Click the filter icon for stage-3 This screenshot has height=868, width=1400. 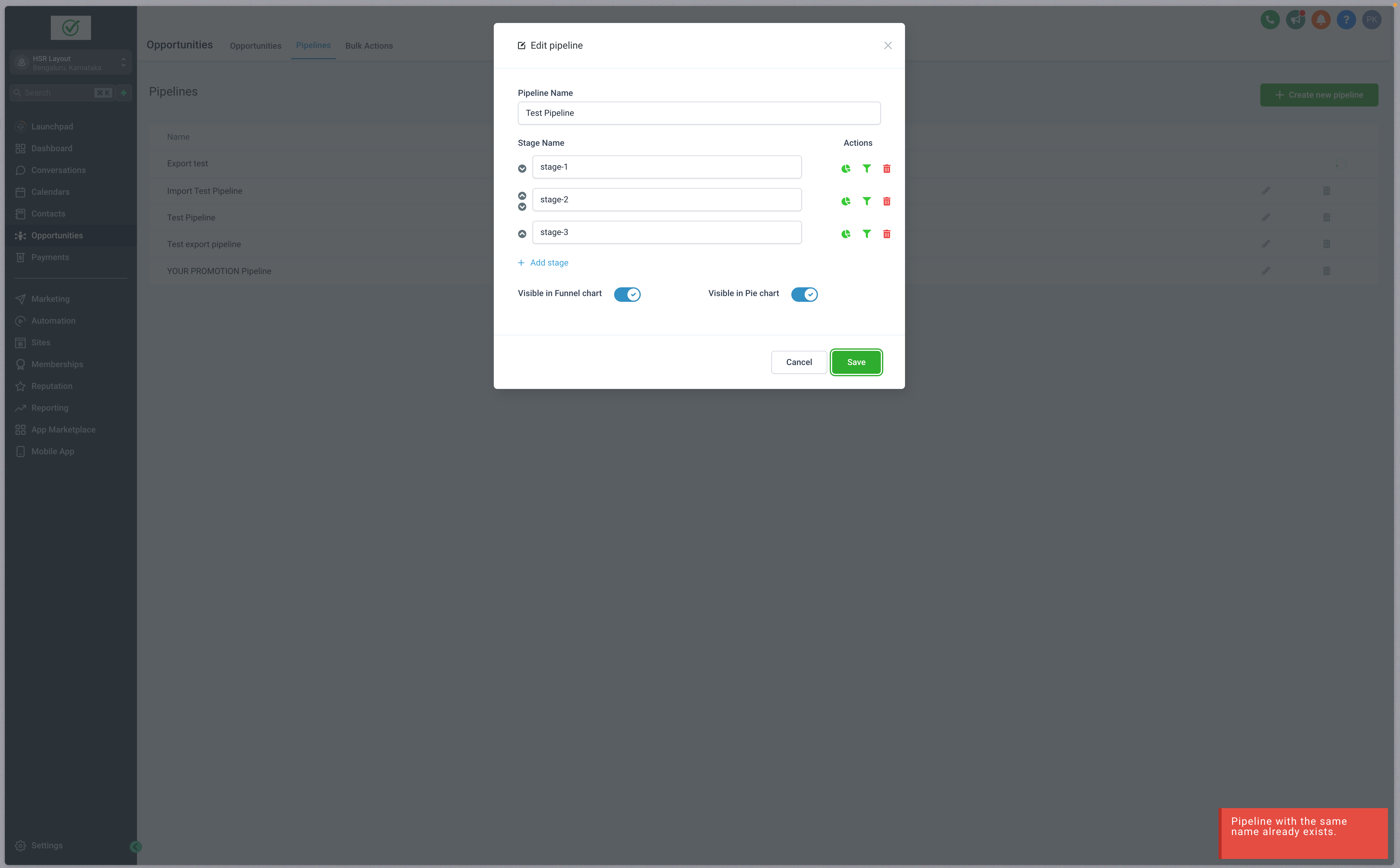coord(866,234)
